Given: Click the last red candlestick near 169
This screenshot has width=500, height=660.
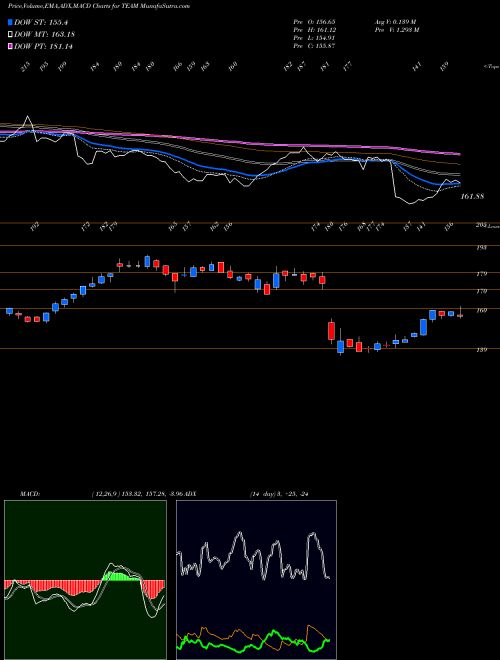Looking at the screenshot, I should tap(460, 314).
